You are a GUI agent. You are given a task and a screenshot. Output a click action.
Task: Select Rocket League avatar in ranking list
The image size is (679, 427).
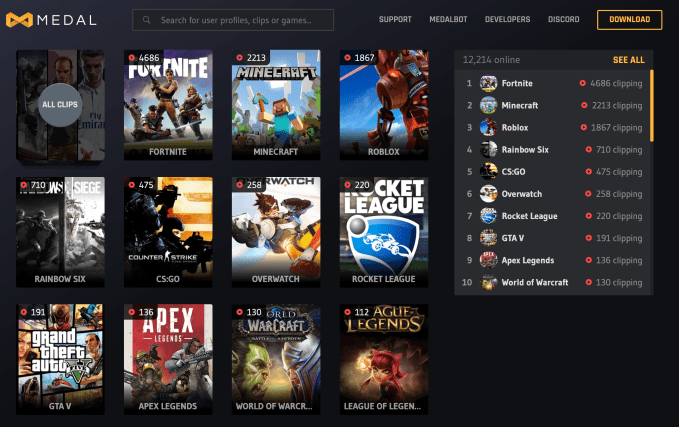coord(488,216)
